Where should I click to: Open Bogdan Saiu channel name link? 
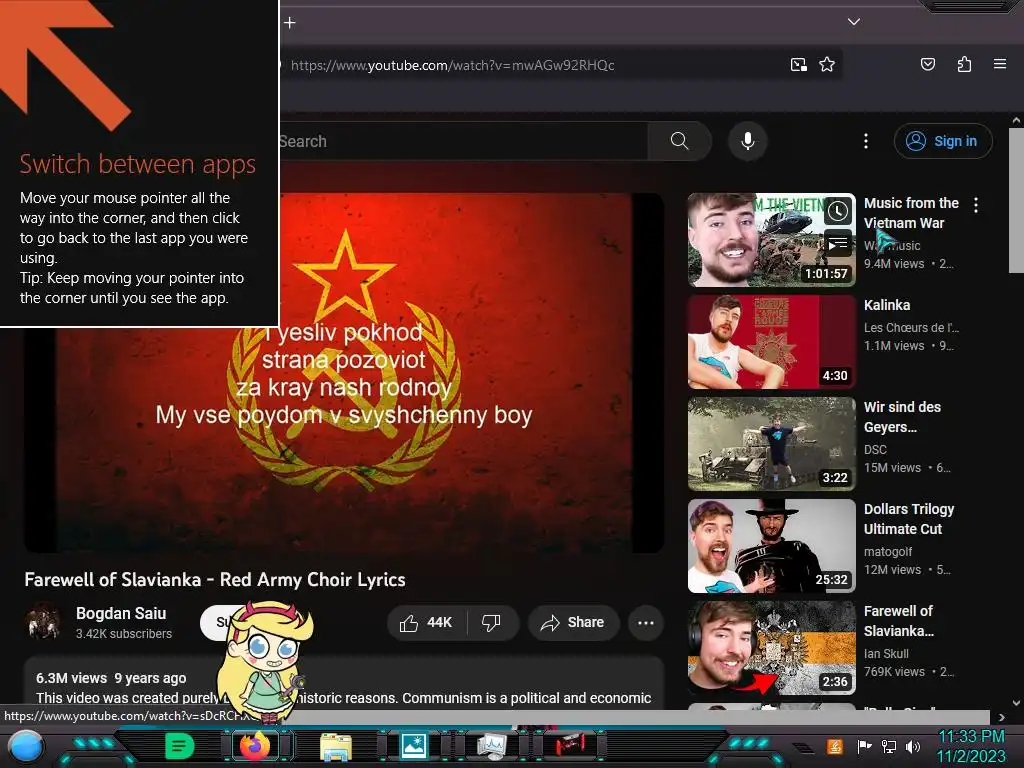(121, 613)
